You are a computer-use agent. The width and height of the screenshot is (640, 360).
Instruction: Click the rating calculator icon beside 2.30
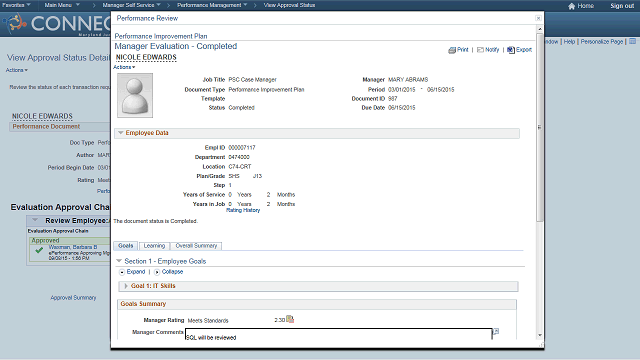pyautogui.click(x=290, y=319)
